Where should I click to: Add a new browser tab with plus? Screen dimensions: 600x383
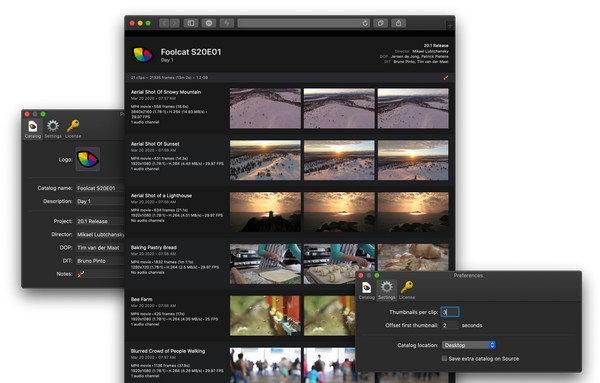click(450, 26)
